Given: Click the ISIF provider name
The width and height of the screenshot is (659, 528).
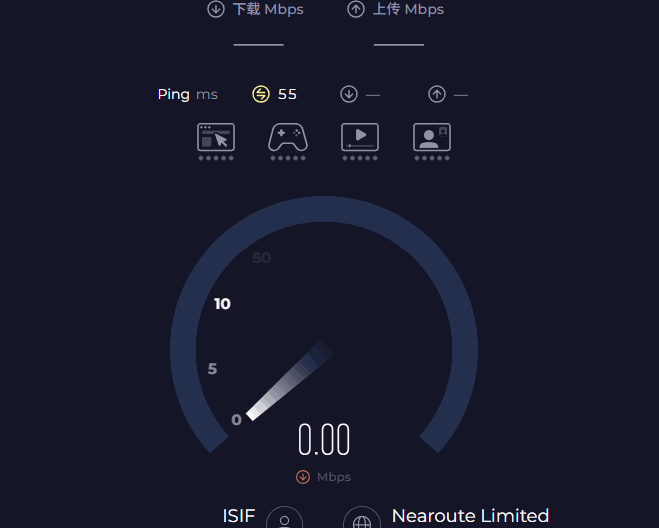Looking at the screenshot, I should pyautogui.click(x=239, y=516).
